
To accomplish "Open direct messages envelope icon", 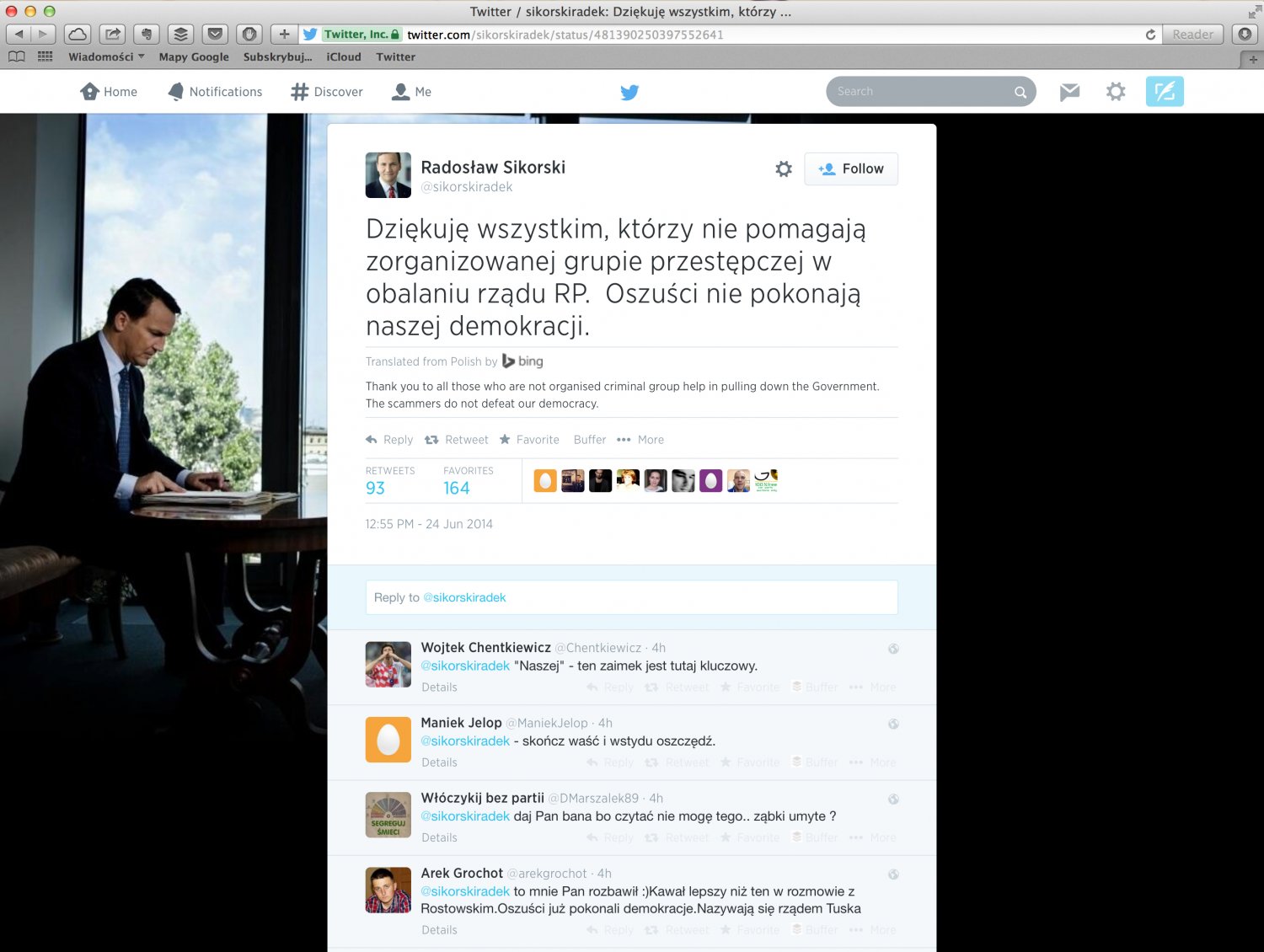I will click(1069, 92).
